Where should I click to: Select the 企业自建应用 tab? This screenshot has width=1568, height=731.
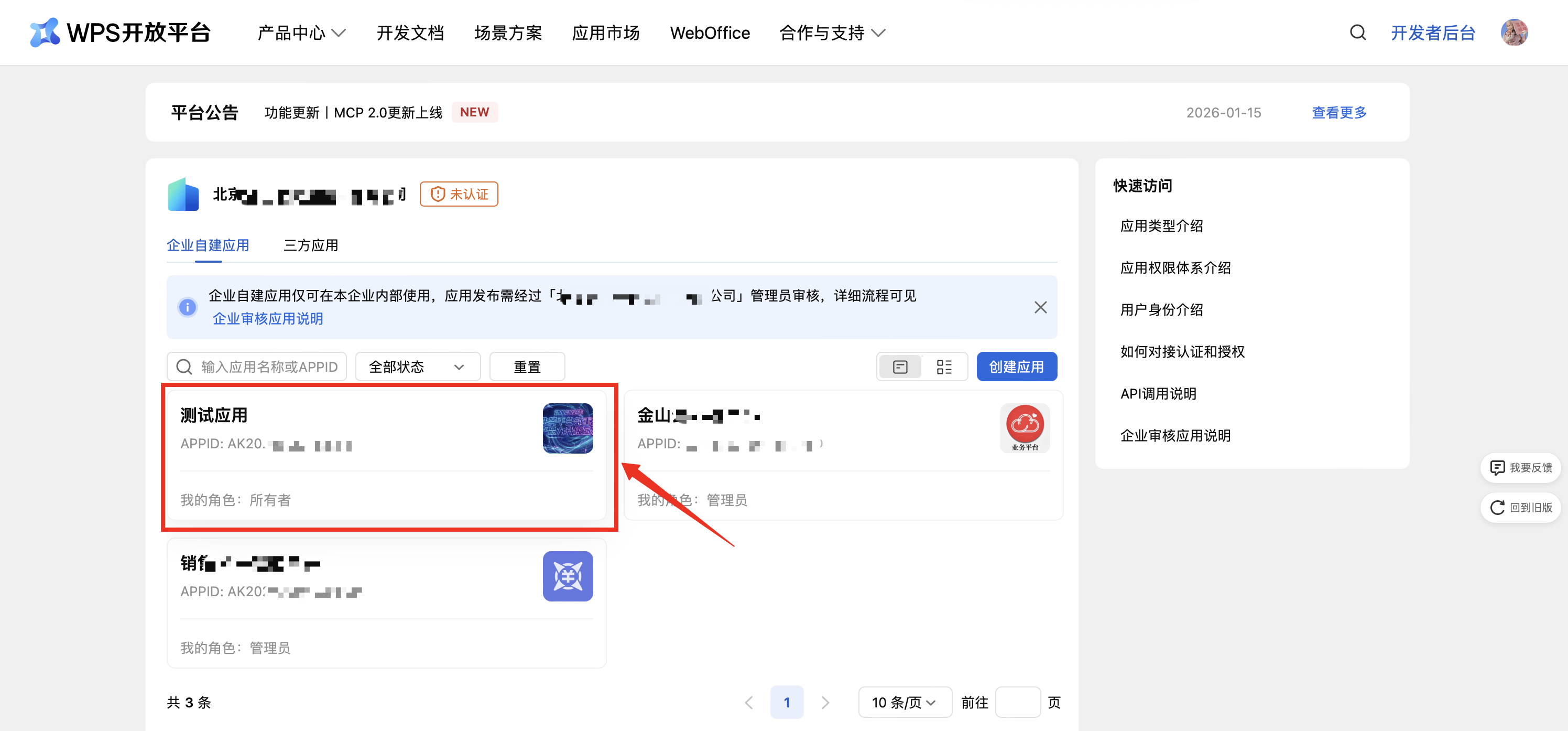coord(208,245)
